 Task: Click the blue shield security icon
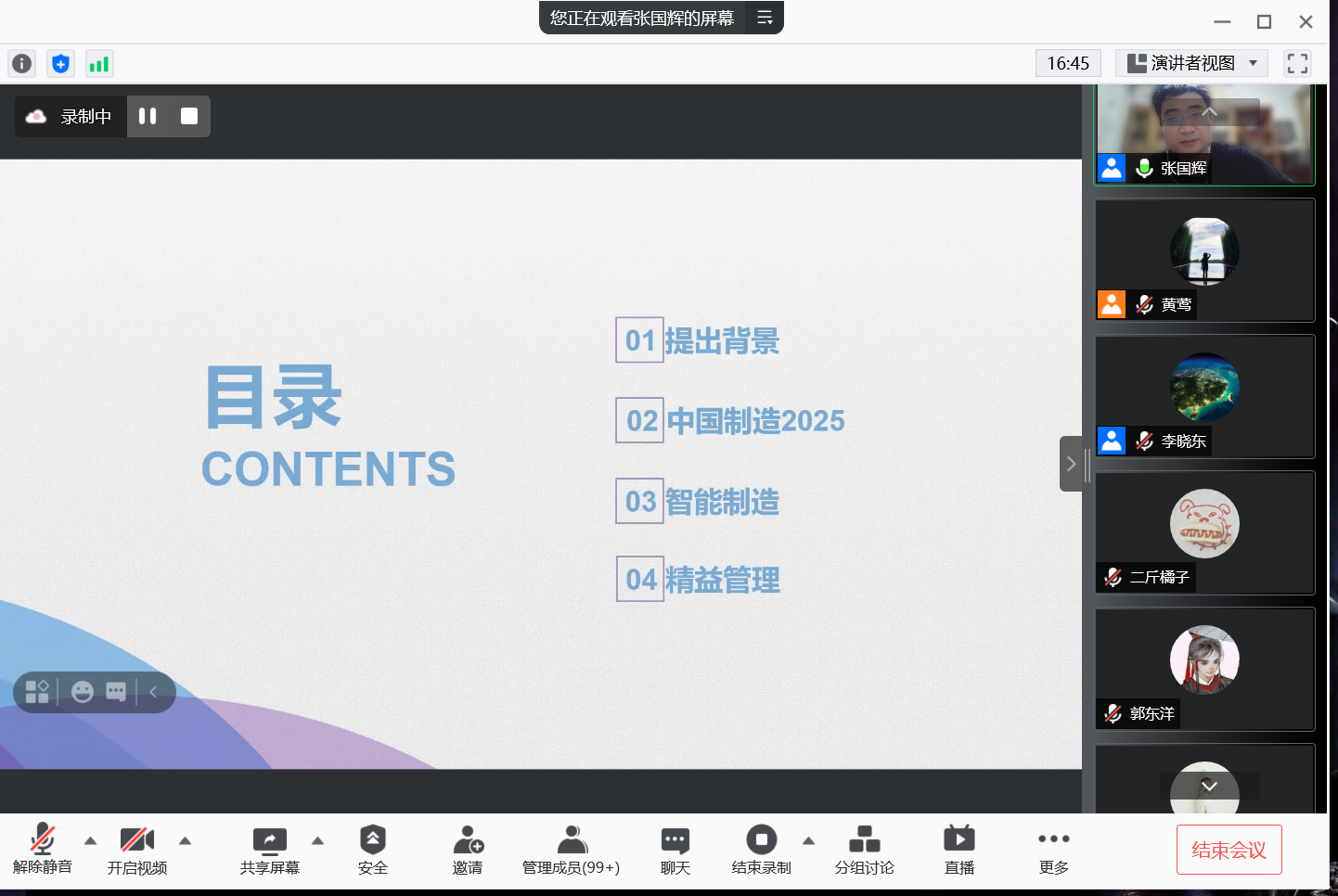(x=60, y=63)
